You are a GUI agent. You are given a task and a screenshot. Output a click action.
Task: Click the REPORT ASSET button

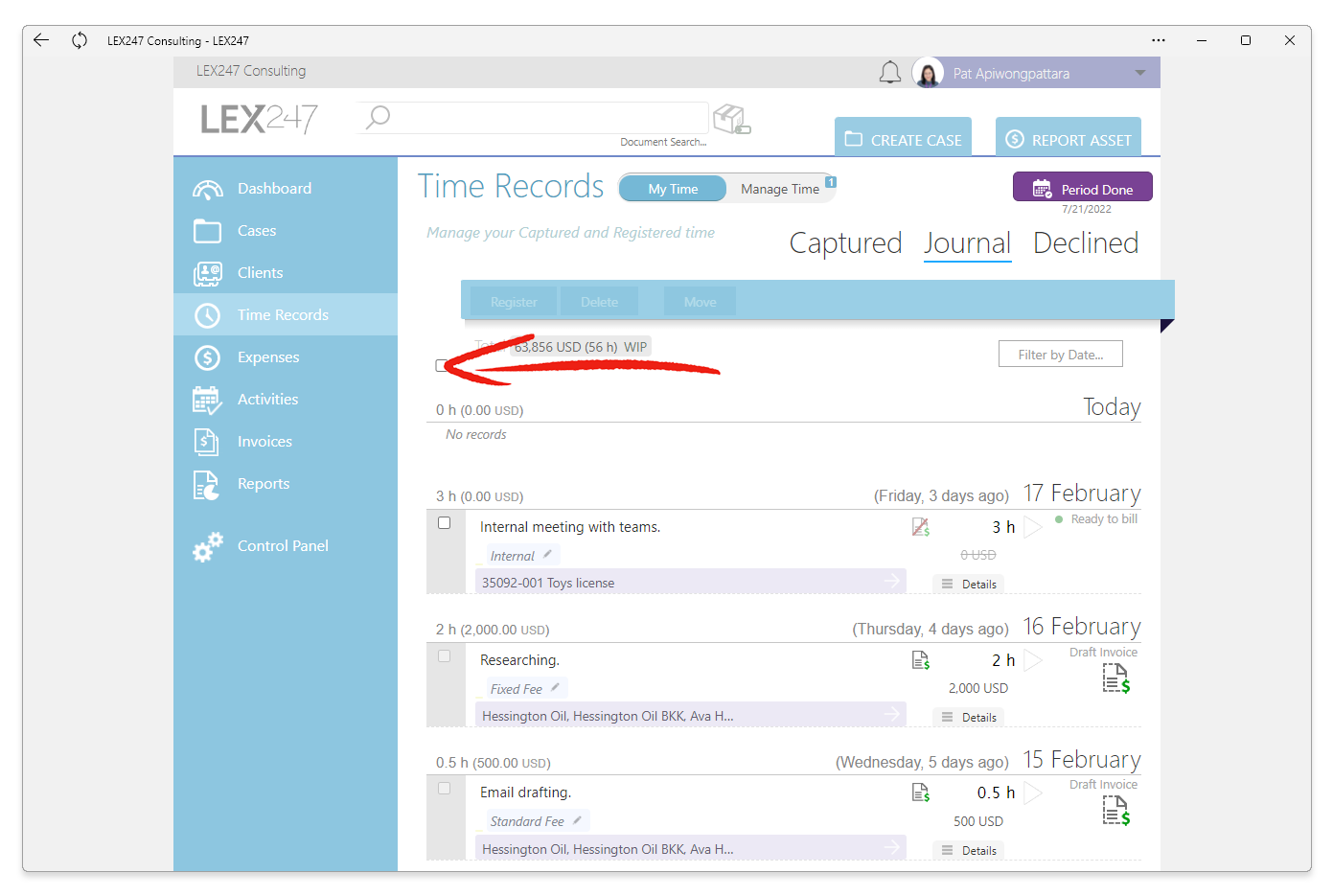tap(1069, 137)
